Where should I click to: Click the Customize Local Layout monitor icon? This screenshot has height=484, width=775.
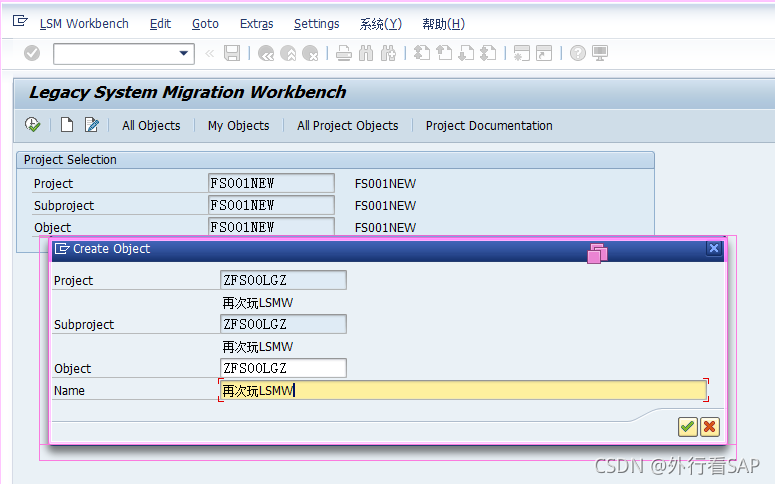point(600,53)
